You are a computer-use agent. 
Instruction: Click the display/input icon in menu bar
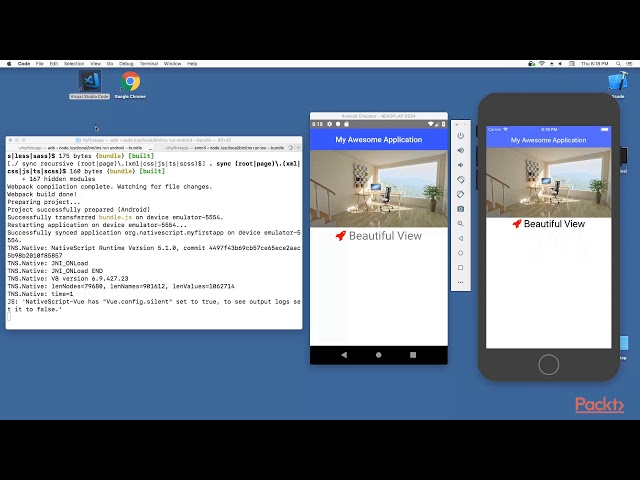point(572,64)
